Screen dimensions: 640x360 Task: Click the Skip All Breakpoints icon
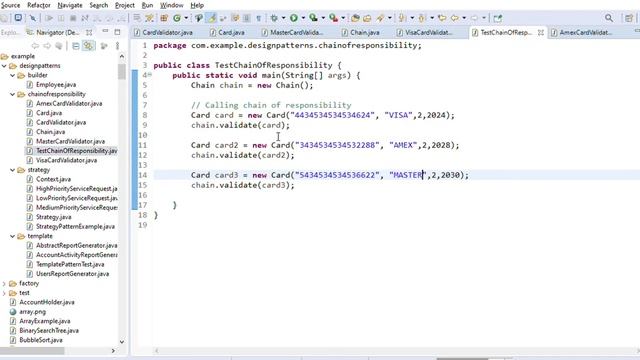(x=33, y=18)
